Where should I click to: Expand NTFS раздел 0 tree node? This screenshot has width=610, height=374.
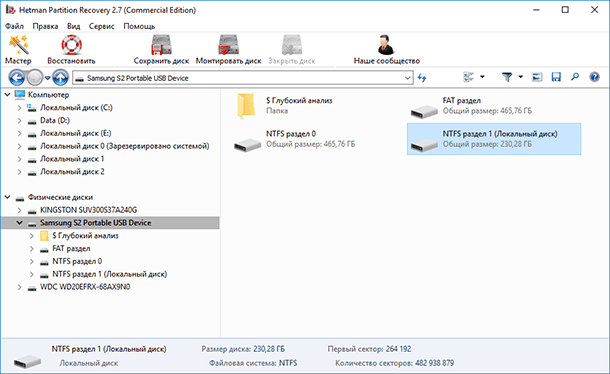pyautogui.click(x=32, y=262)
